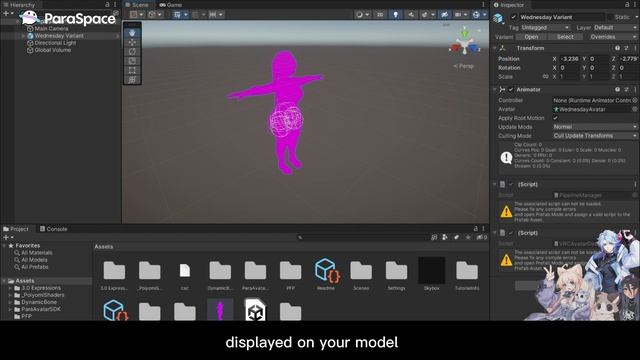Open scene camera settings dropdown

[x=461, y=15]
